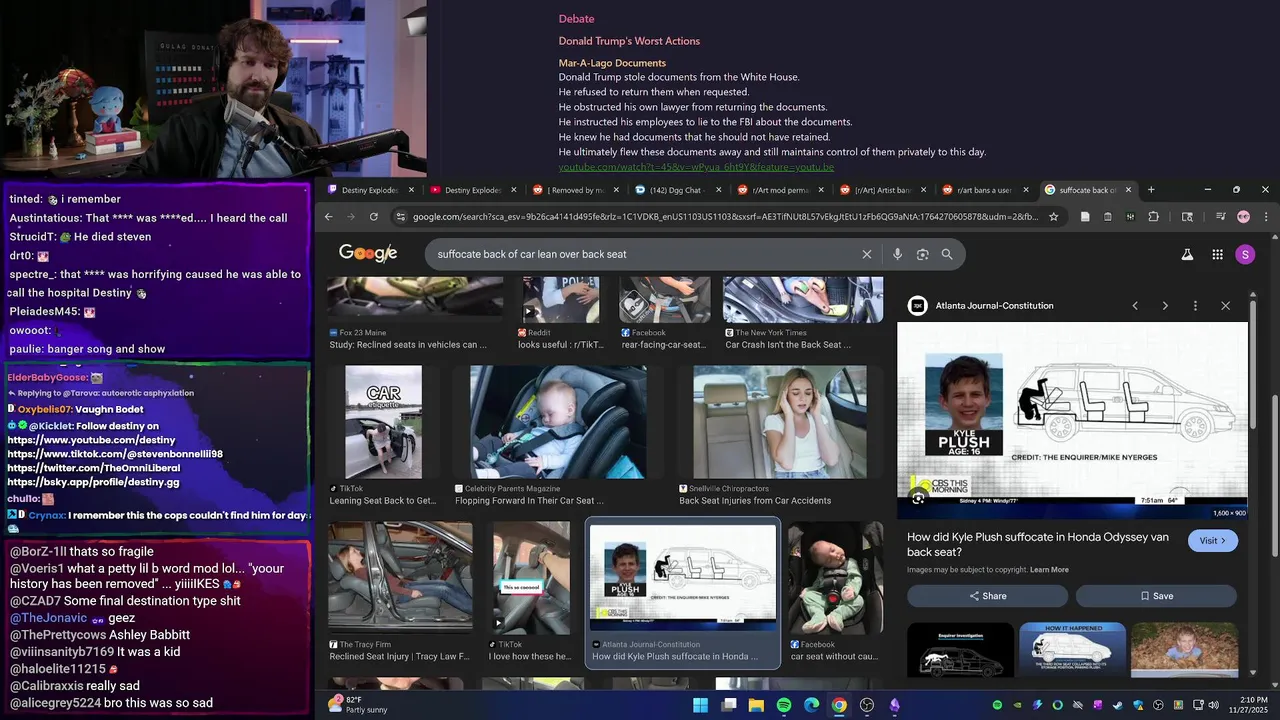Clear the Google search box text
1280x720 pixels.
click(867, 254)
